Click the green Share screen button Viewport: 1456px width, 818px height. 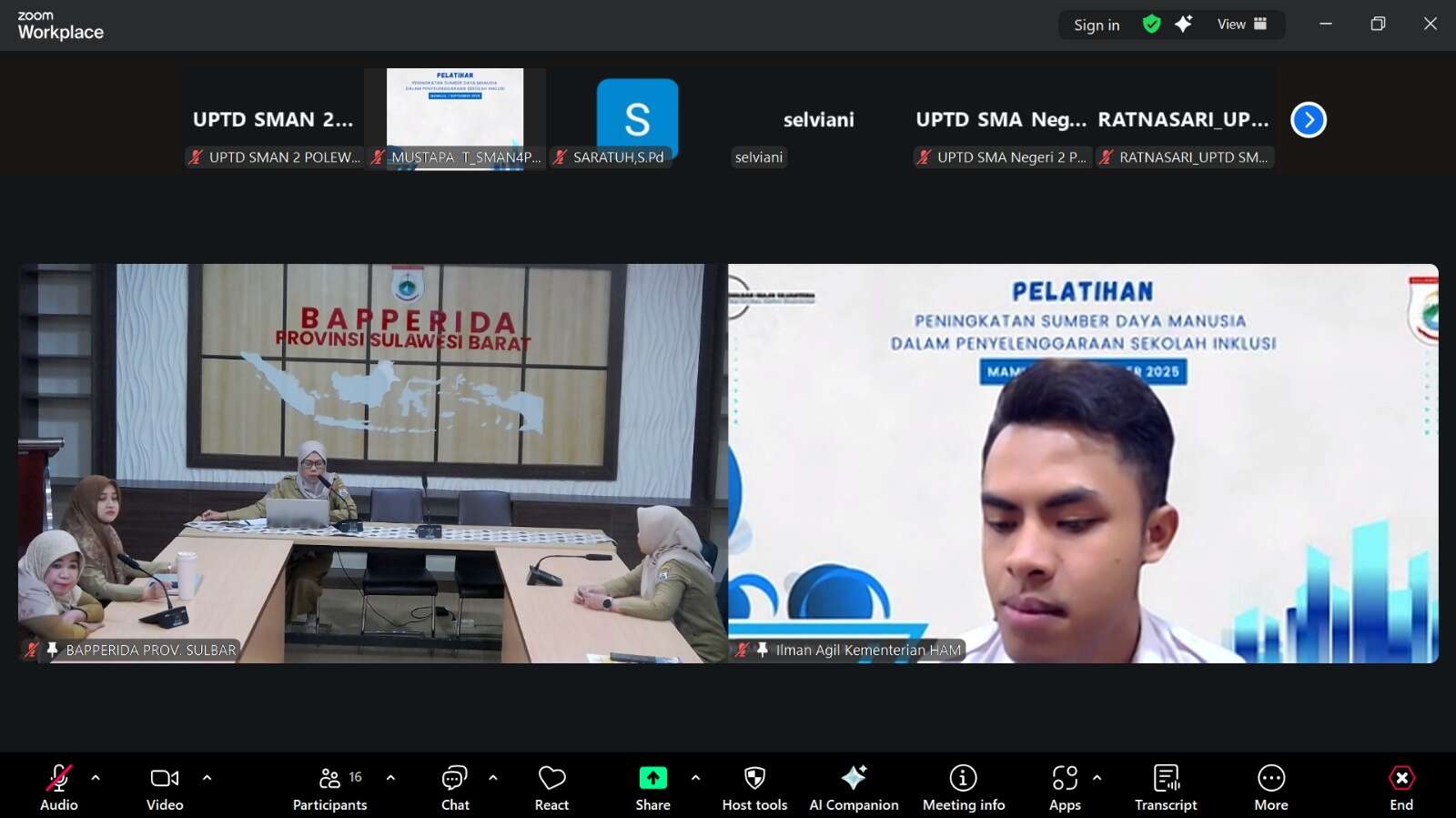(x=652, y=787)
